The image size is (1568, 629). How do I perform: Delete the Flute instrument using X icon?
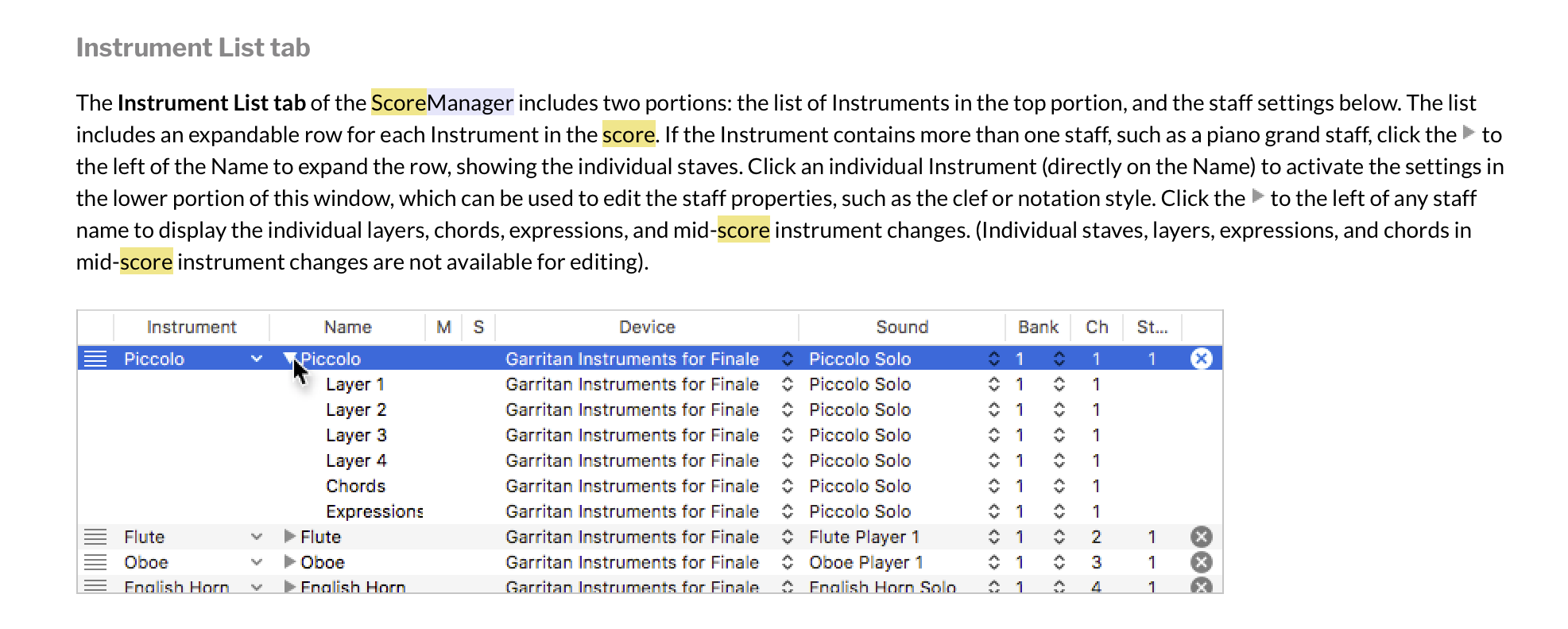click(1201, 537)
